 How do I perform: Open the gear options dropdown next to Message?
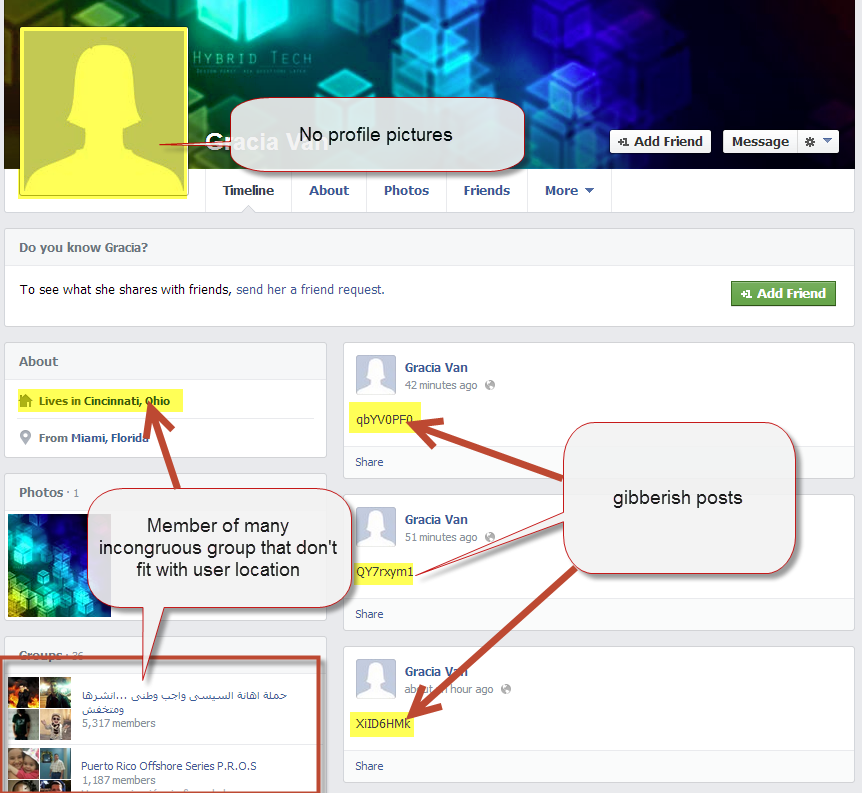coord(818,142)
